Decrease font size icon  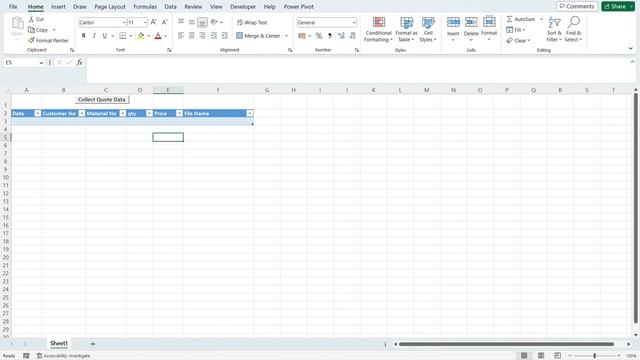tap(164, 22)
